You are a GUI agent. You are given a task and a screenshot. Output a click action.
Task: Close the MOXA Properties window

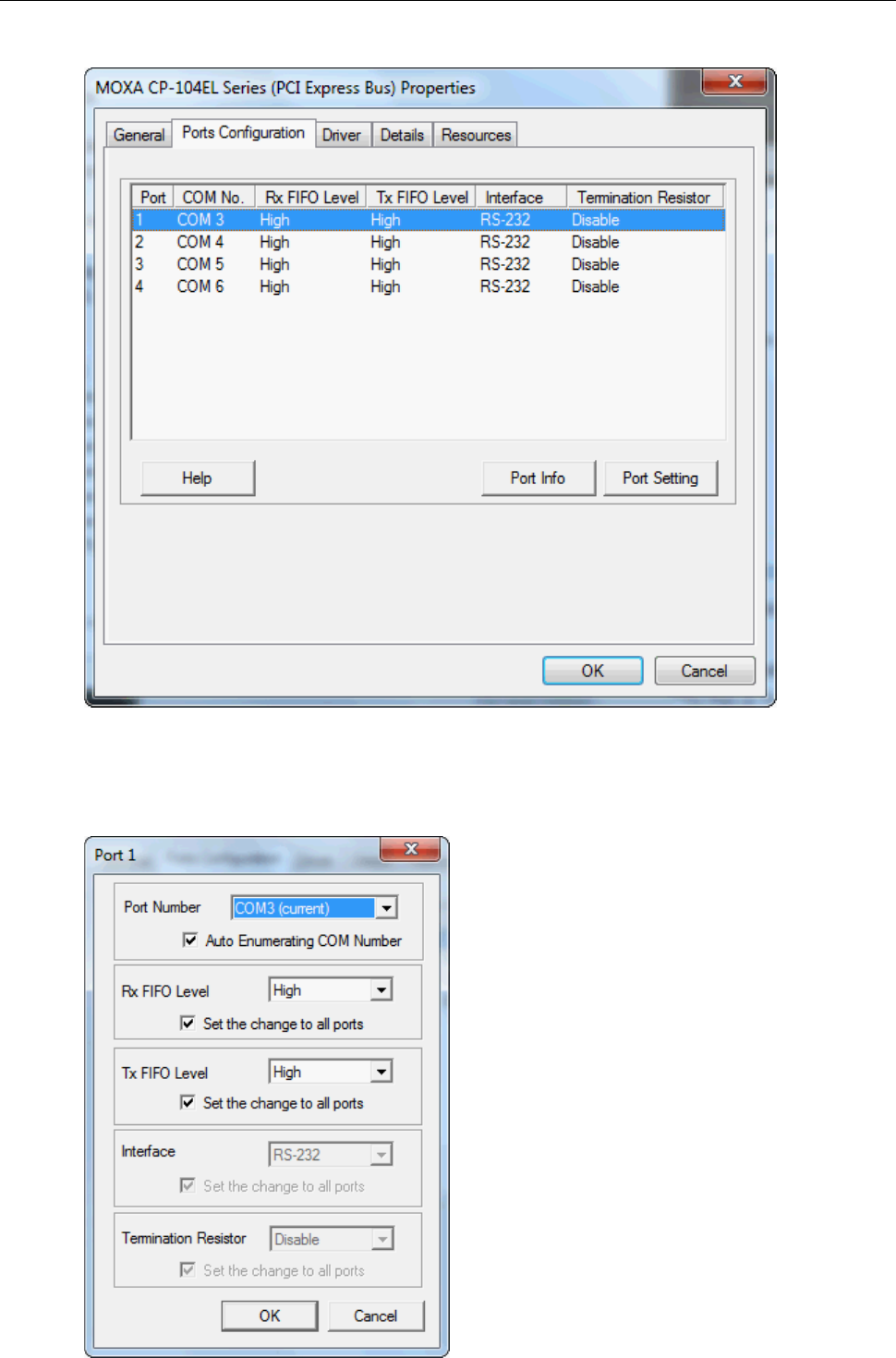point(735,81)
